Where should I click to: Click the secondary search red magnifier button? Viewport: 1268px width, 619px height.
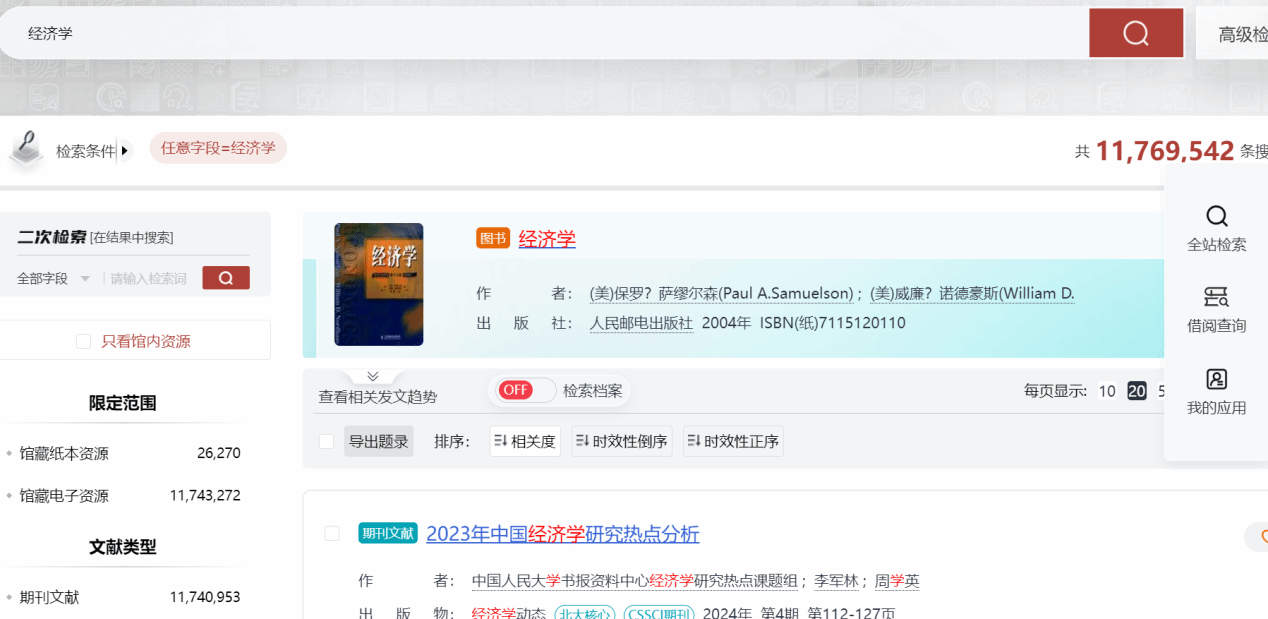tap(226, 278)
